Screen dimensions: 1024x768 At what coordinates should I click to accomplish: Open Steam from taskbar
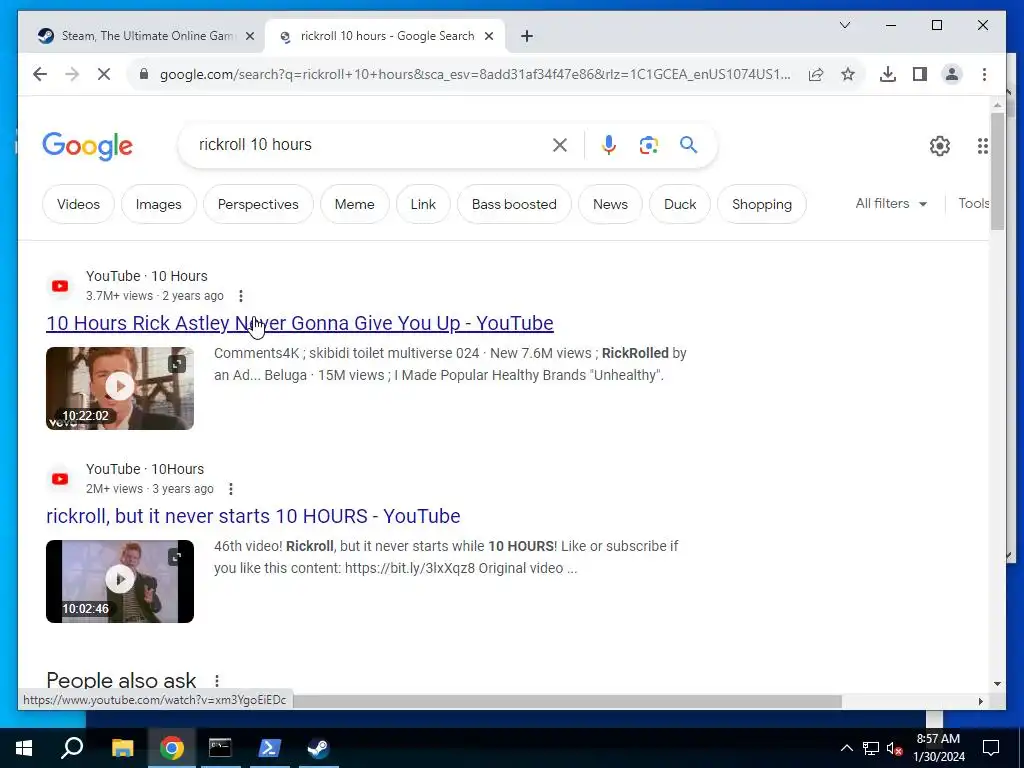coord(318,748)
